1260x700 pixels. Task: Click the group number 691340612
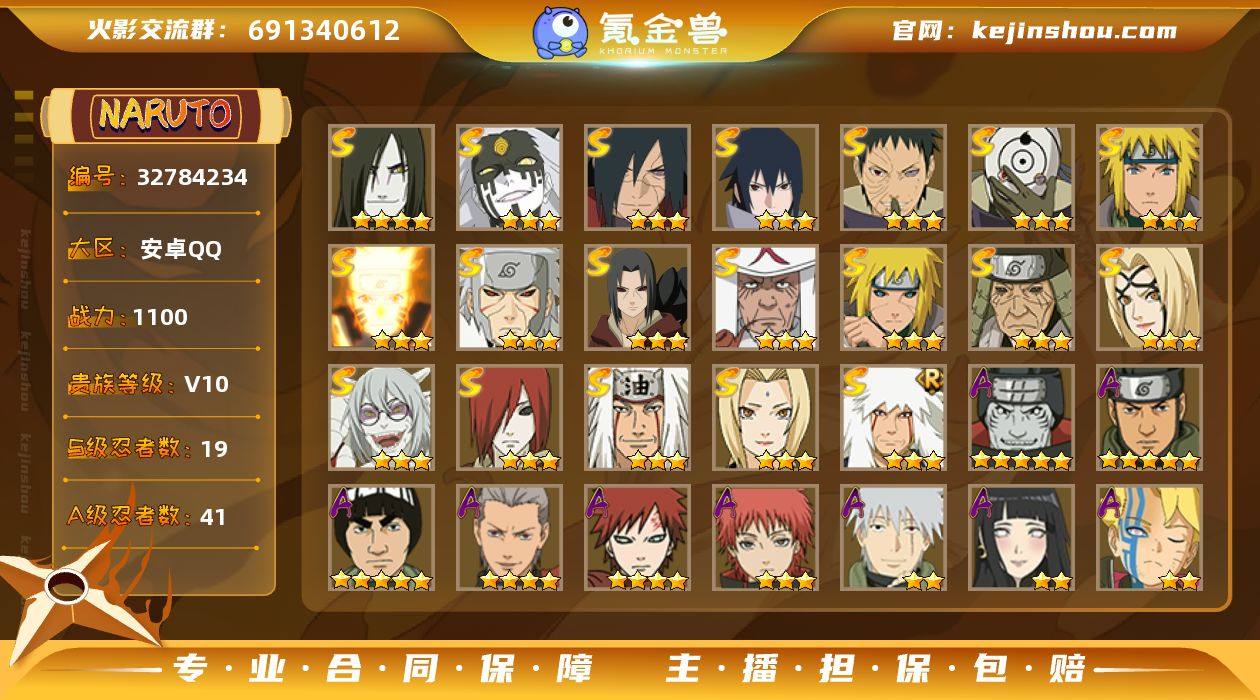pos(324,30)
